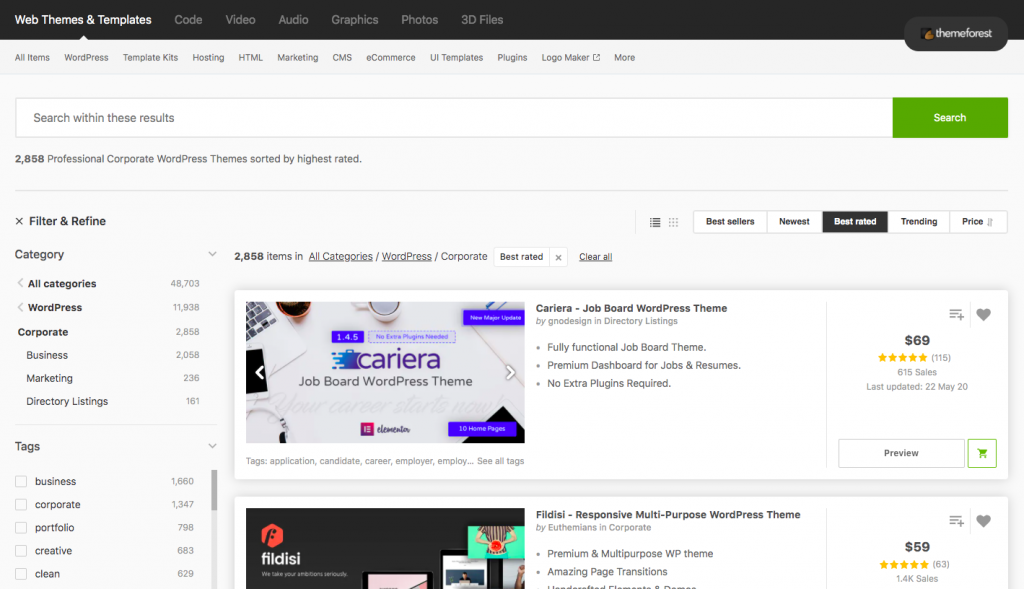Open the Fildisi theme thumbnail

pos(385,549)
